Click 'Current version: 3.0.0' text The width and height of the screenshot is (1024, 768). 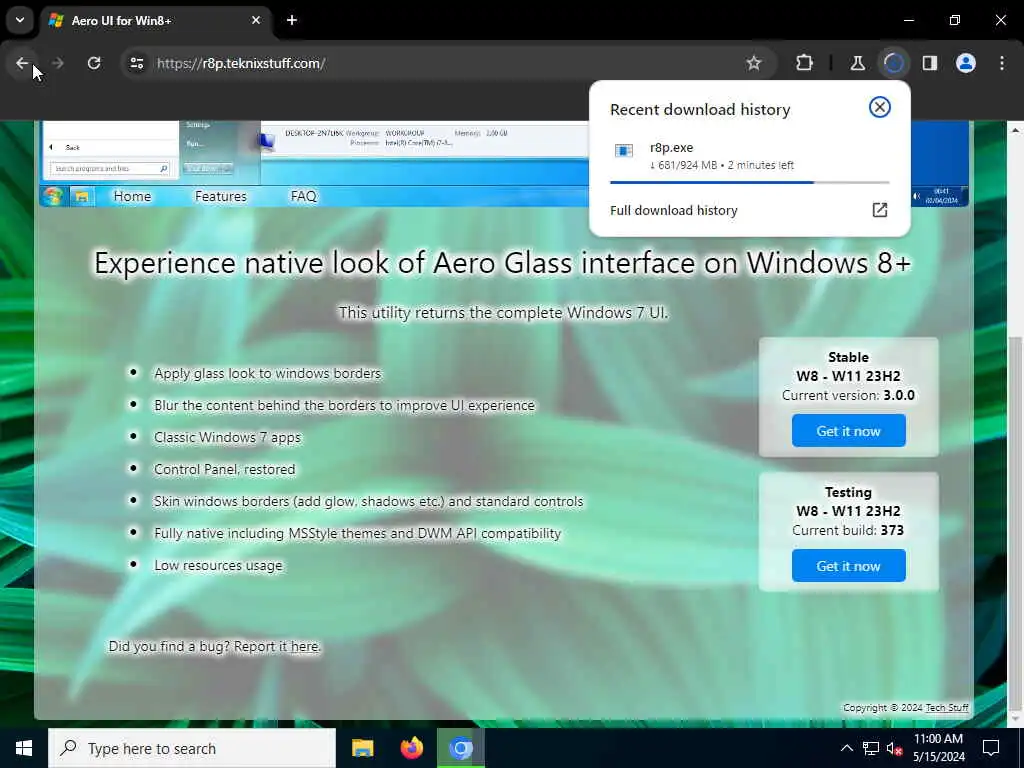(x=848, y=395)
